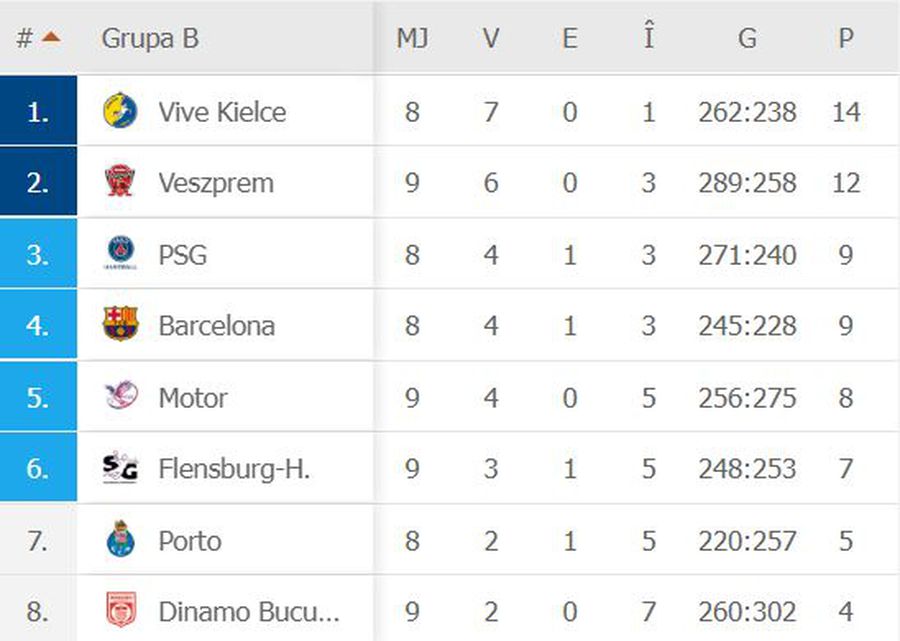Open the Dinamo Bucu... team link
The height and width of the screenshot is (641, 900).
249,612
